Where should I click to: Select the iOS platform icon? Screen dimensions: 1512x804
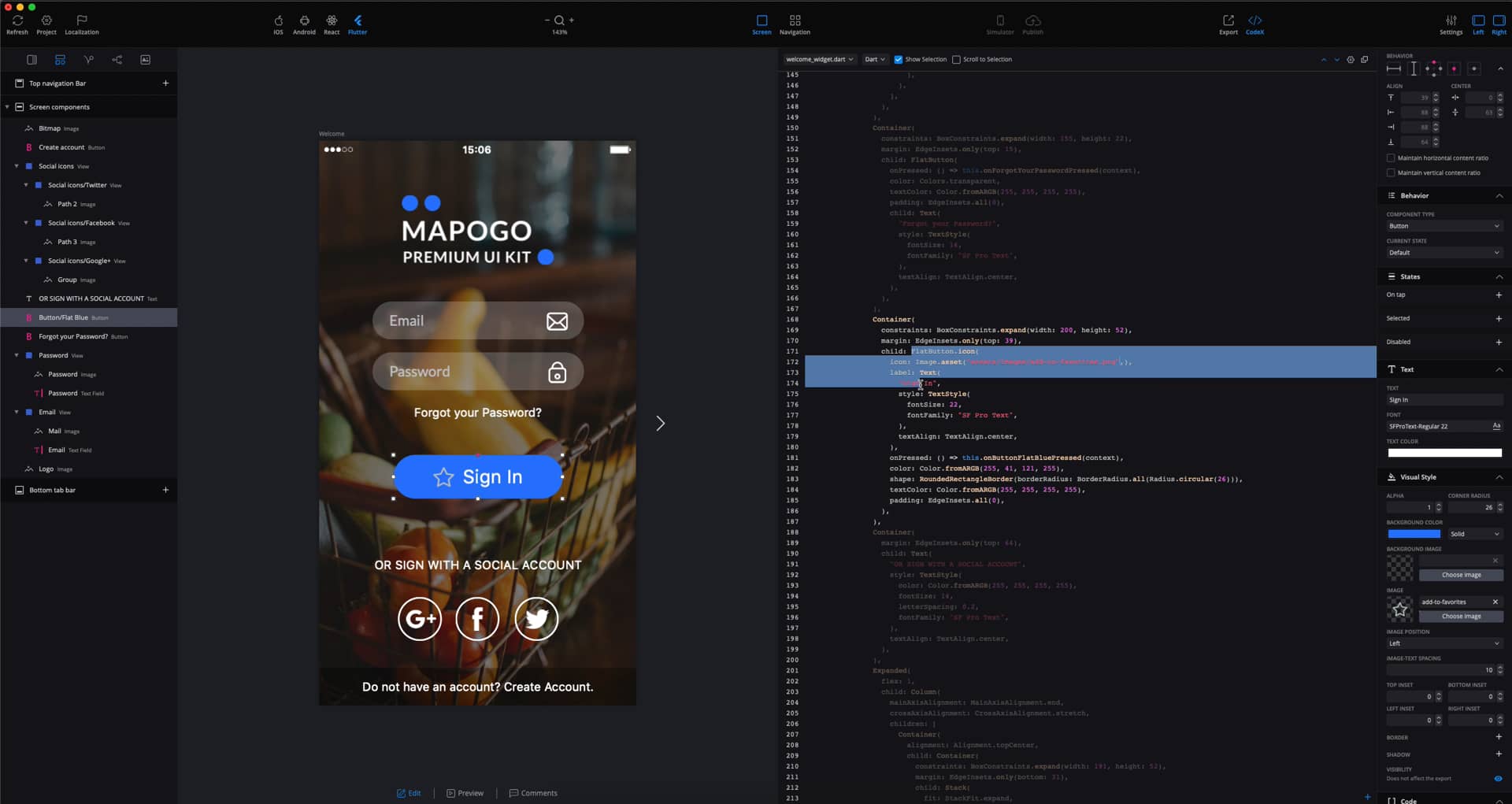pyautogui.click(x=278, y=24)
